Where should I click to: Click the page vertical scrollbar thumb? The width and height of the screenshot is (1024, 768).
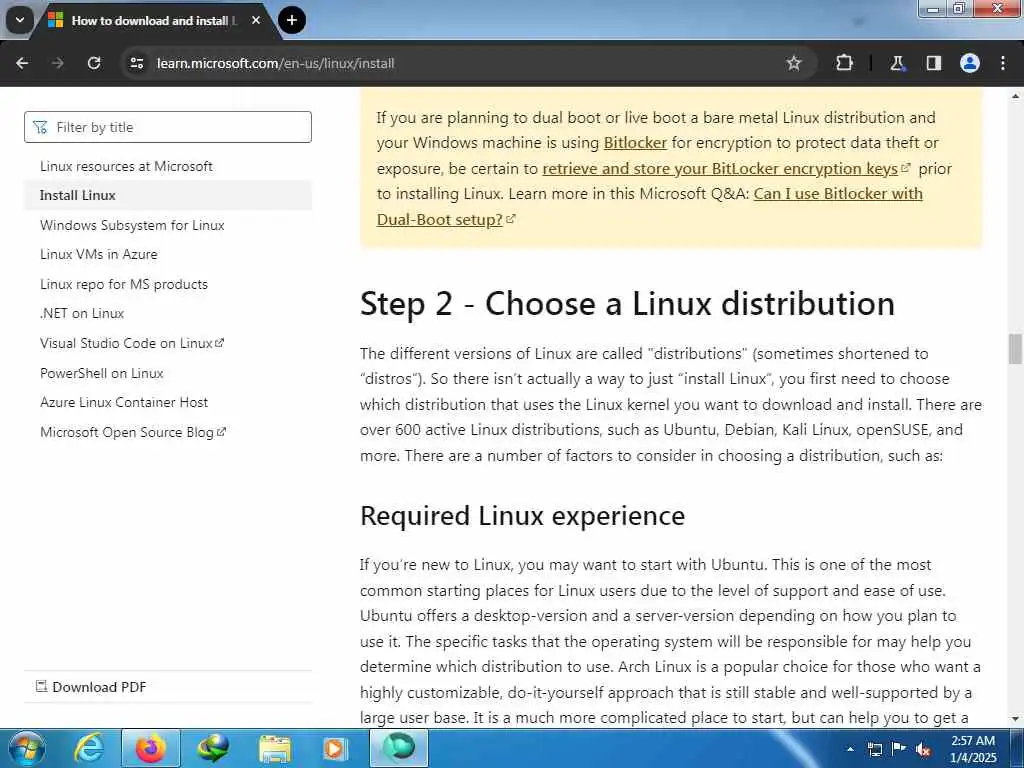pyautogui.click(x=1015, y=348)
